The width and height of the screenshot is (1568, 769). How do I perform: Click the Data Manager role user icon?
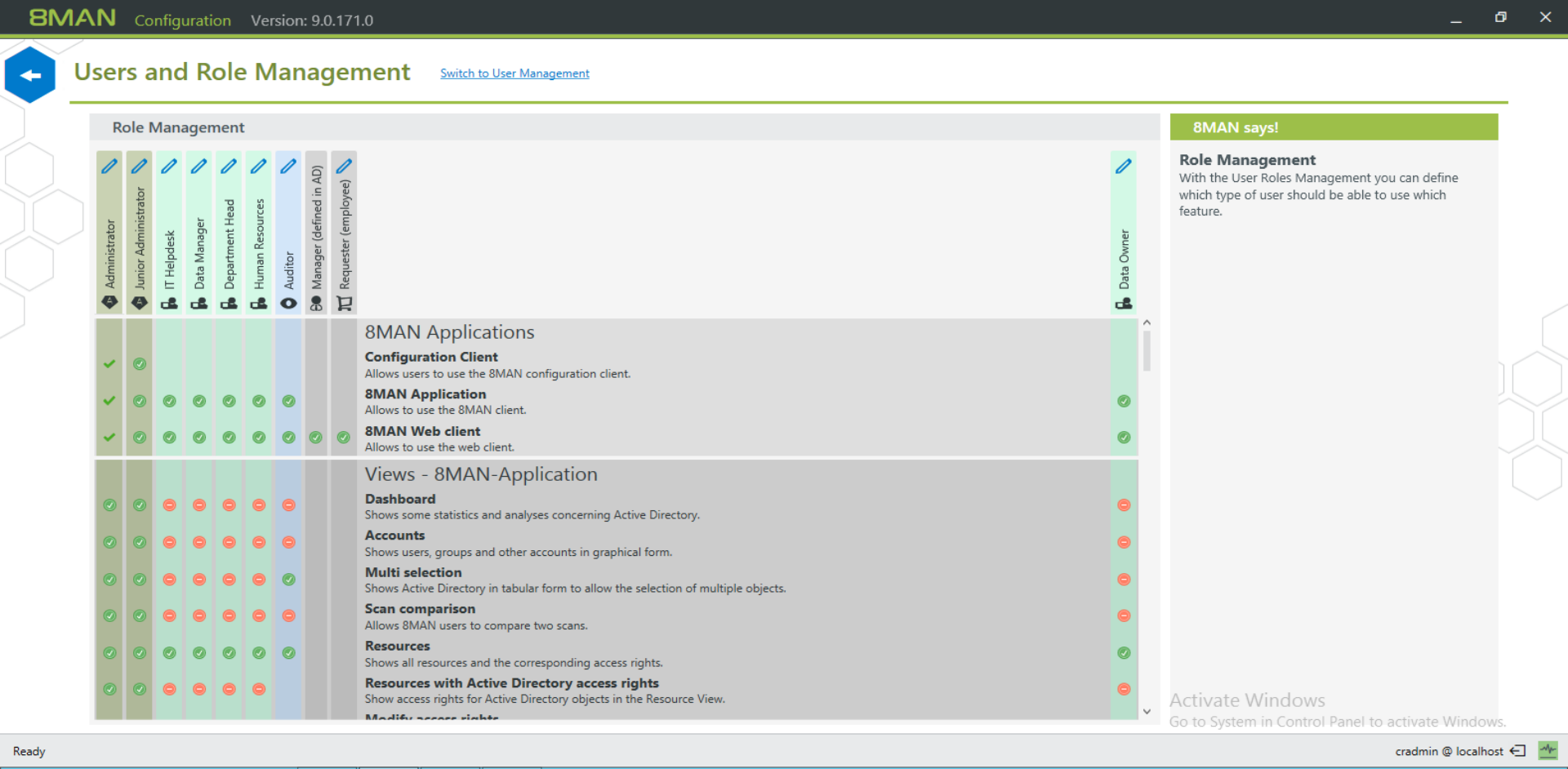pyautogui.click(x=199, y=303)
